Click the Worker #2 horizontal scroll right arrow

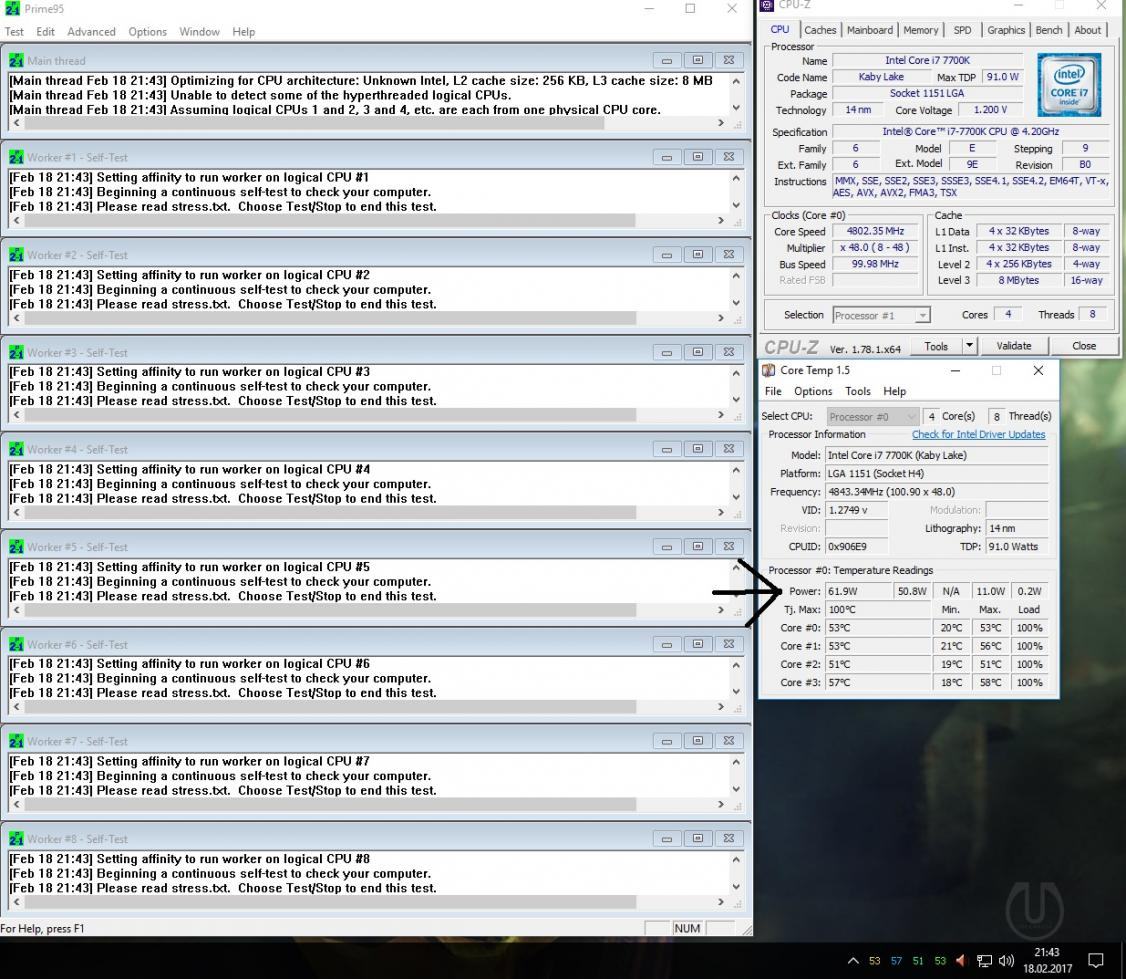721,317
